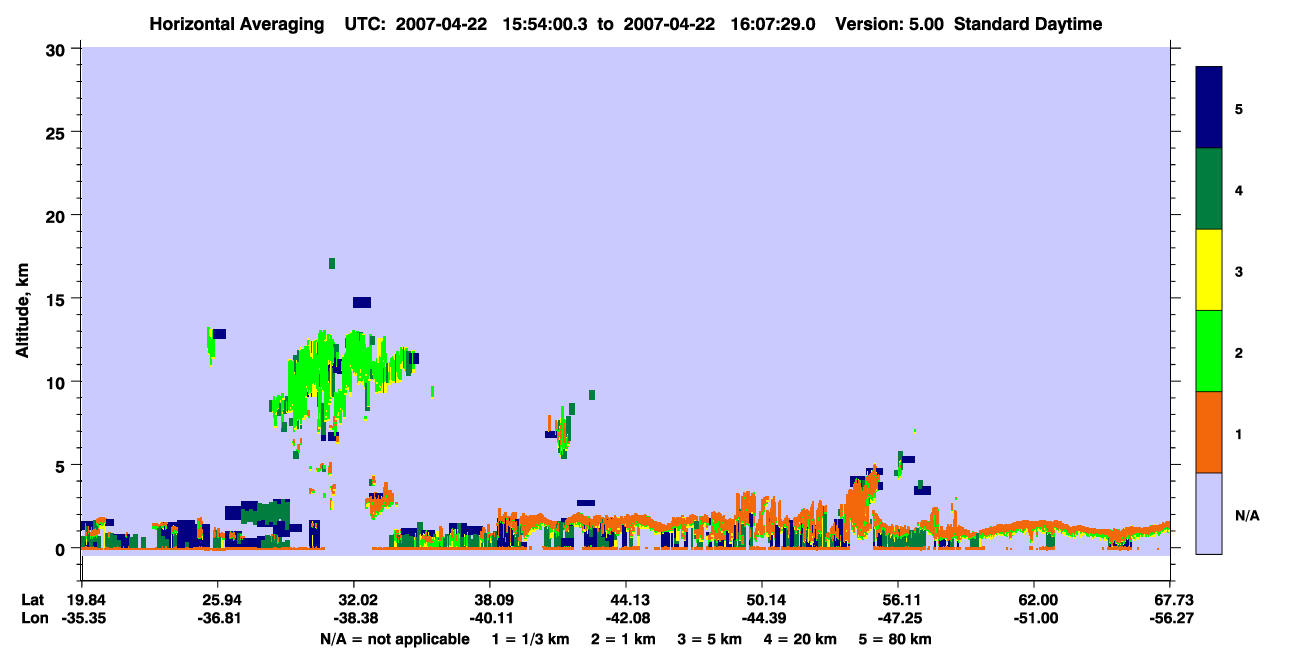Viewport: 1300px width, 667px height.
Task: Click longitude value -35.35
Action: pyautogui.click(x=82, y=619)
